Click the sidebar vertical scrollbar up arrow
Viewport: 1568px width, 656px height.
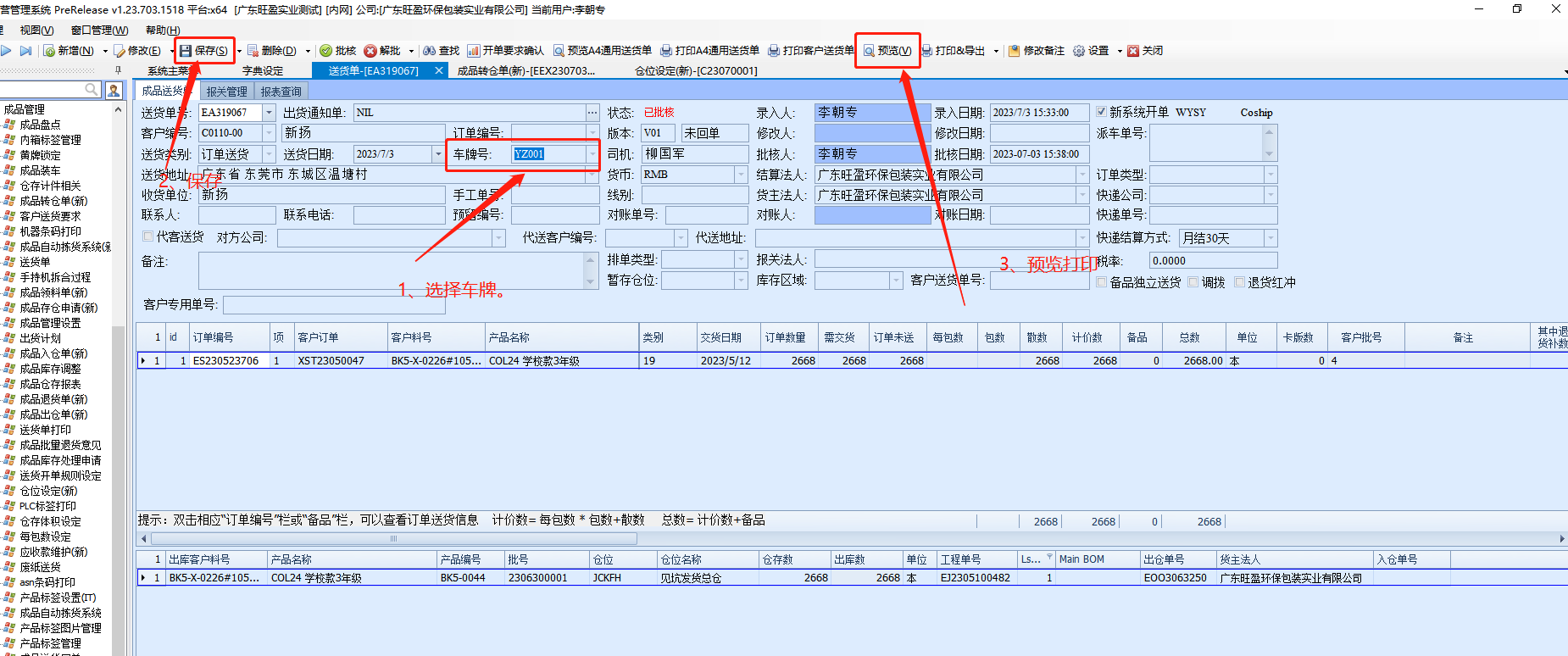coord(118,110)
